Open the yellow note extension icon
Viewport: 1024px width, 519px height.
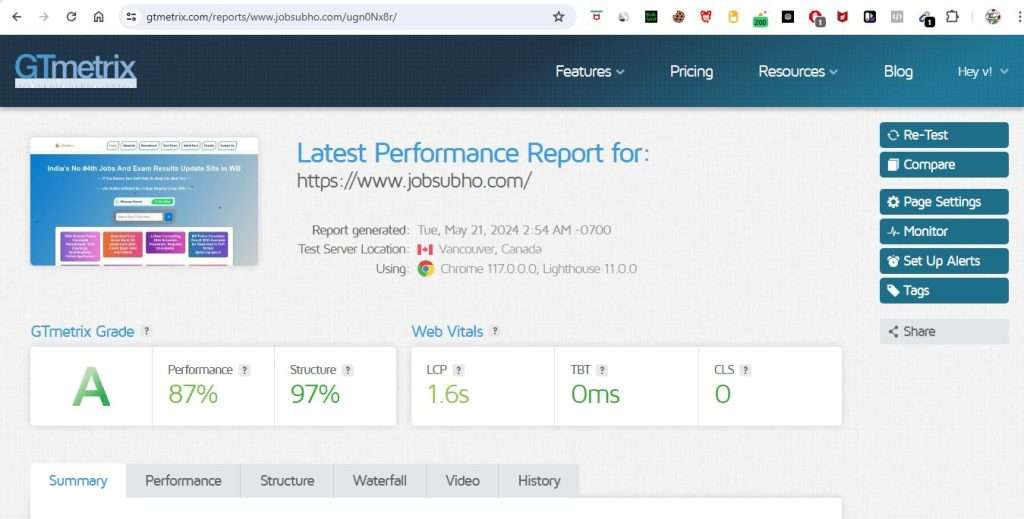[x=733, y=18]
